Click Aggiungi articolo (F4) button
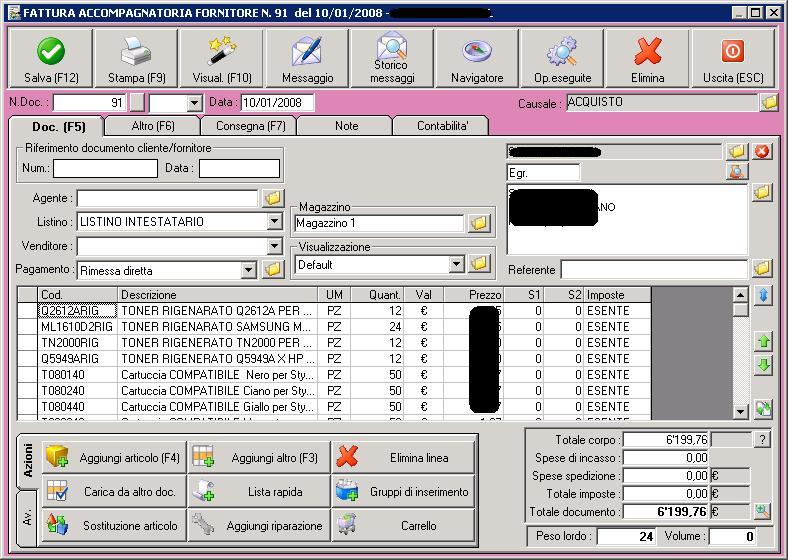This screenshot has width=789, height=560. 111,458
